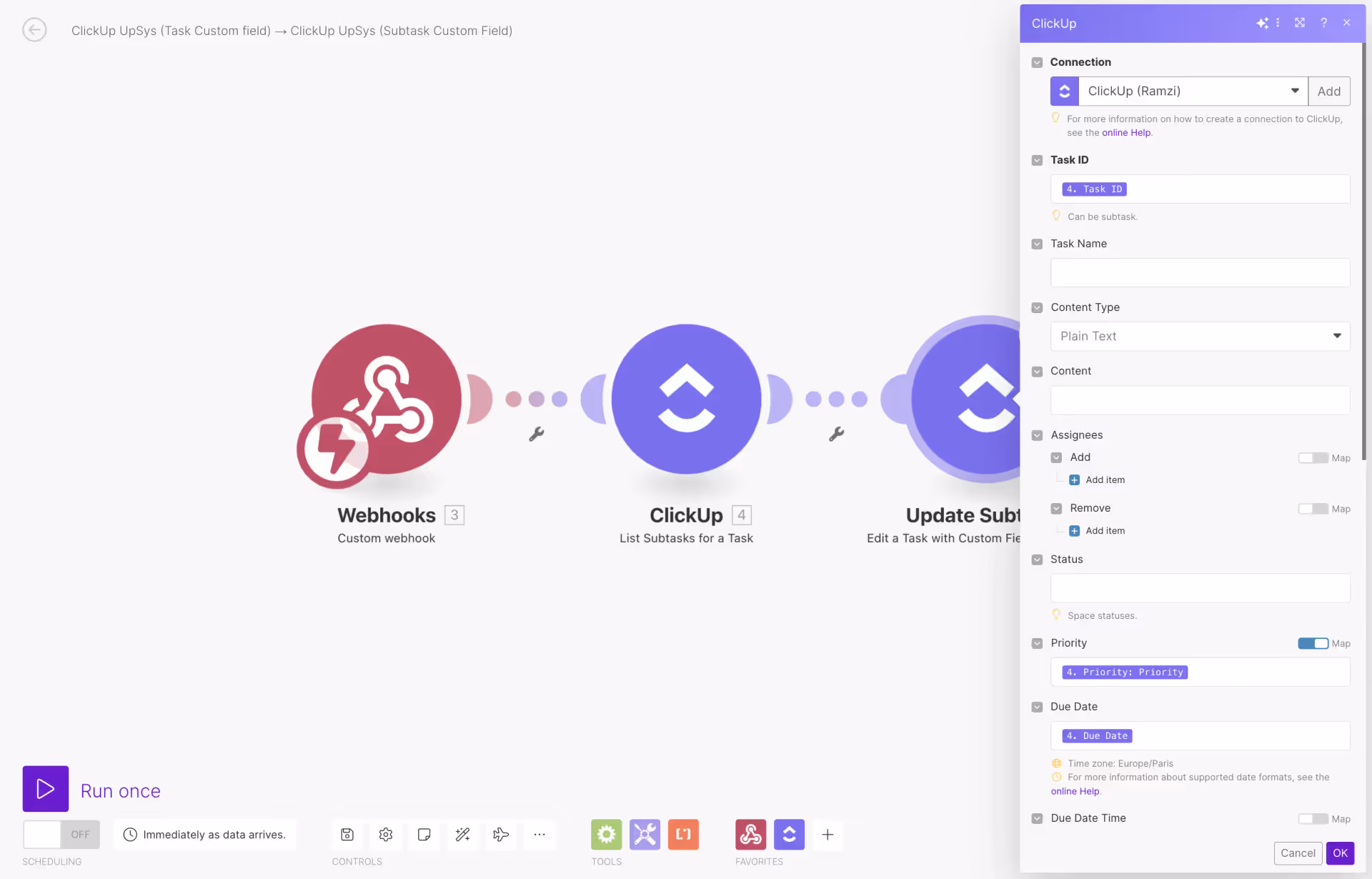Viewport: 1372px width, 879px height.
Task: Expand ClickUp panel to fullscreen
Action: [1300, 23]
